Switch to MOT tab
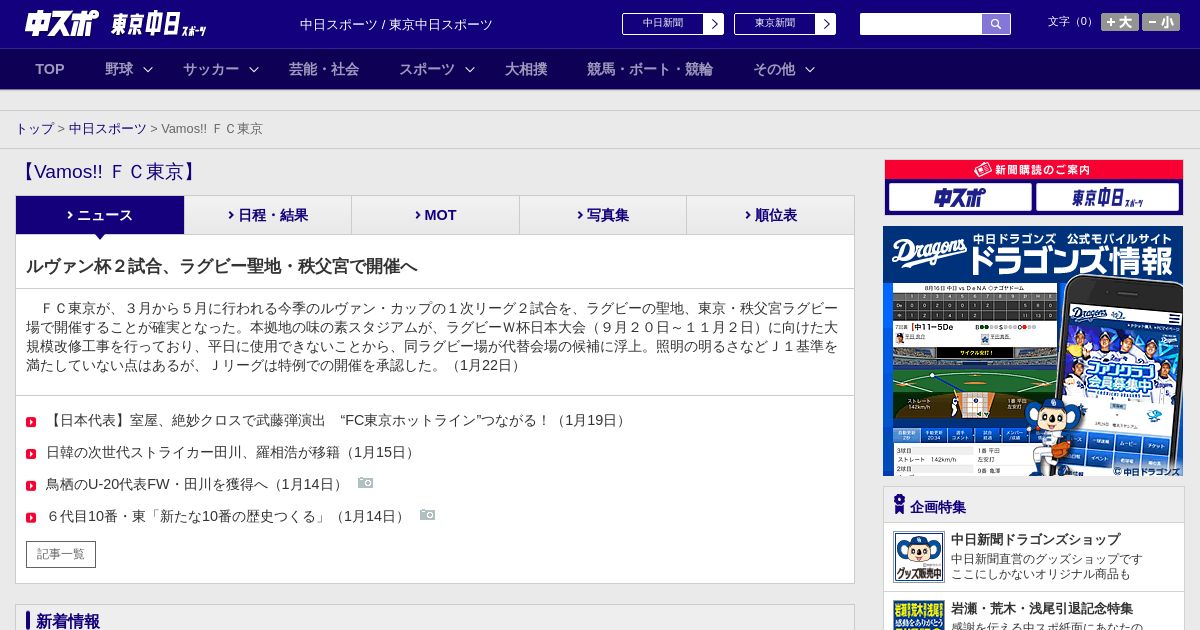1200x630 pixels. tap(436, 215)
